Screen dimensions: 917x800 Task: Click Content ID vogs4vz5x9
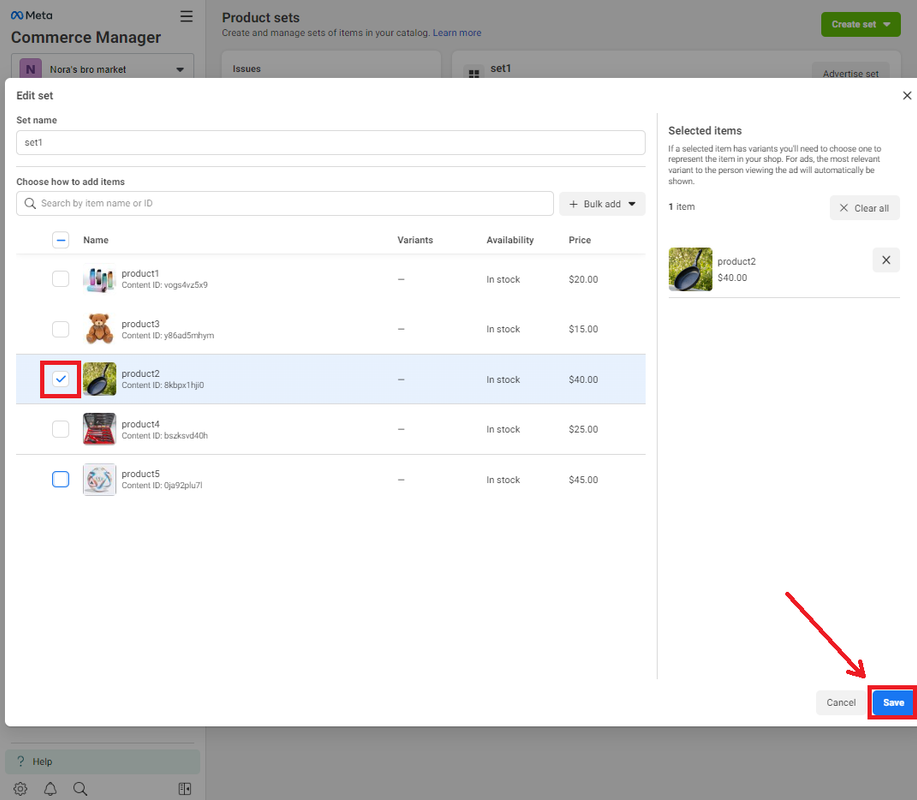(164, 285)
